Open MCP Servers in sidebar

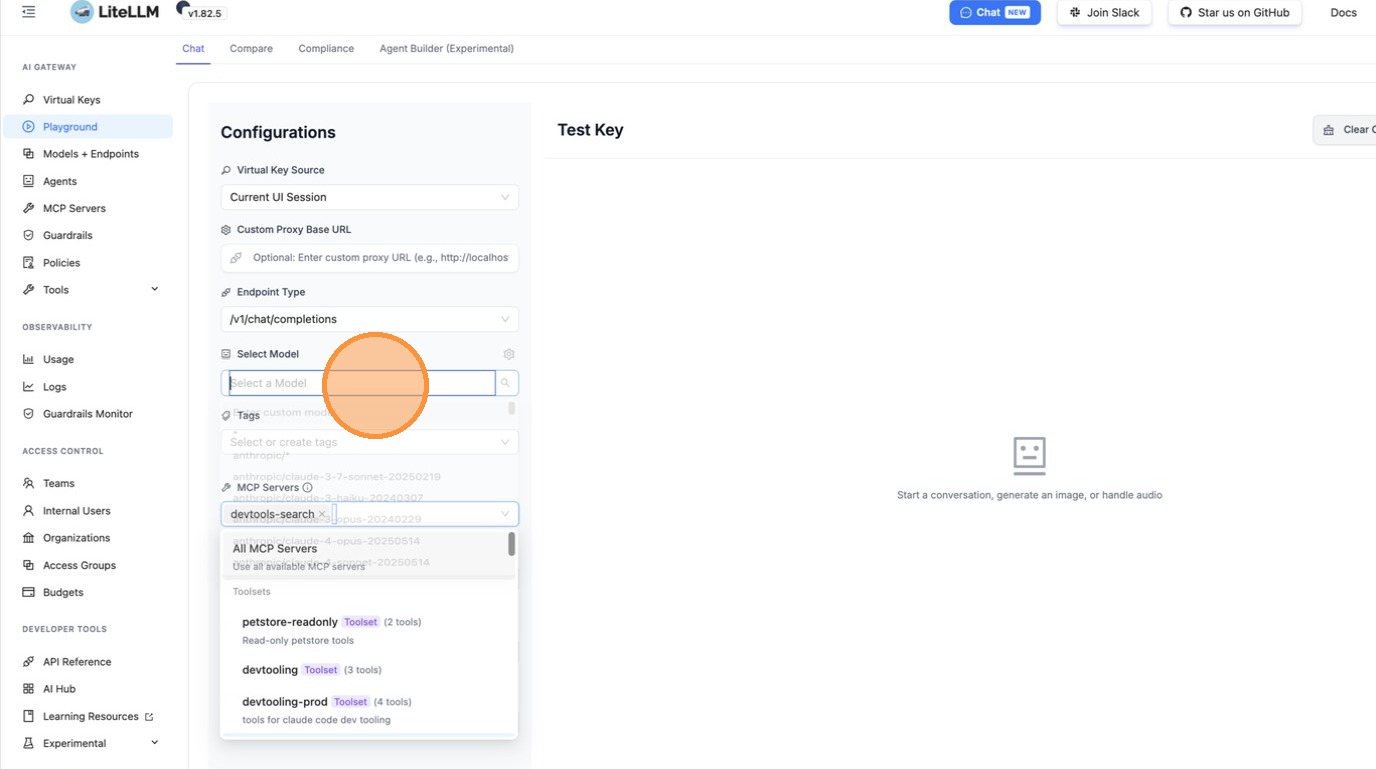pos(74,208)
